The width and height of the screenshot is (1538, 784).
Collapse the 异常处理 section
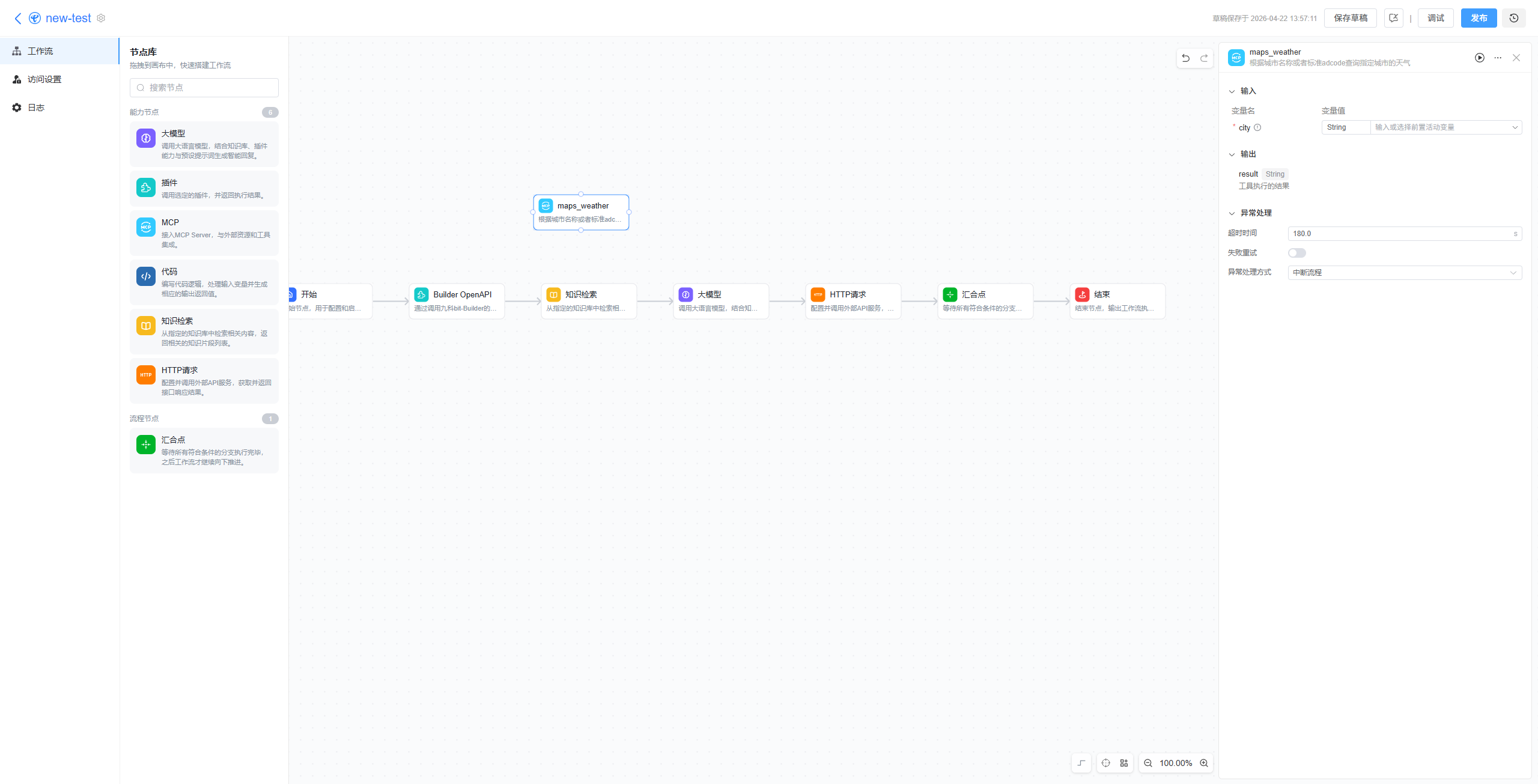click(1232, 213)
